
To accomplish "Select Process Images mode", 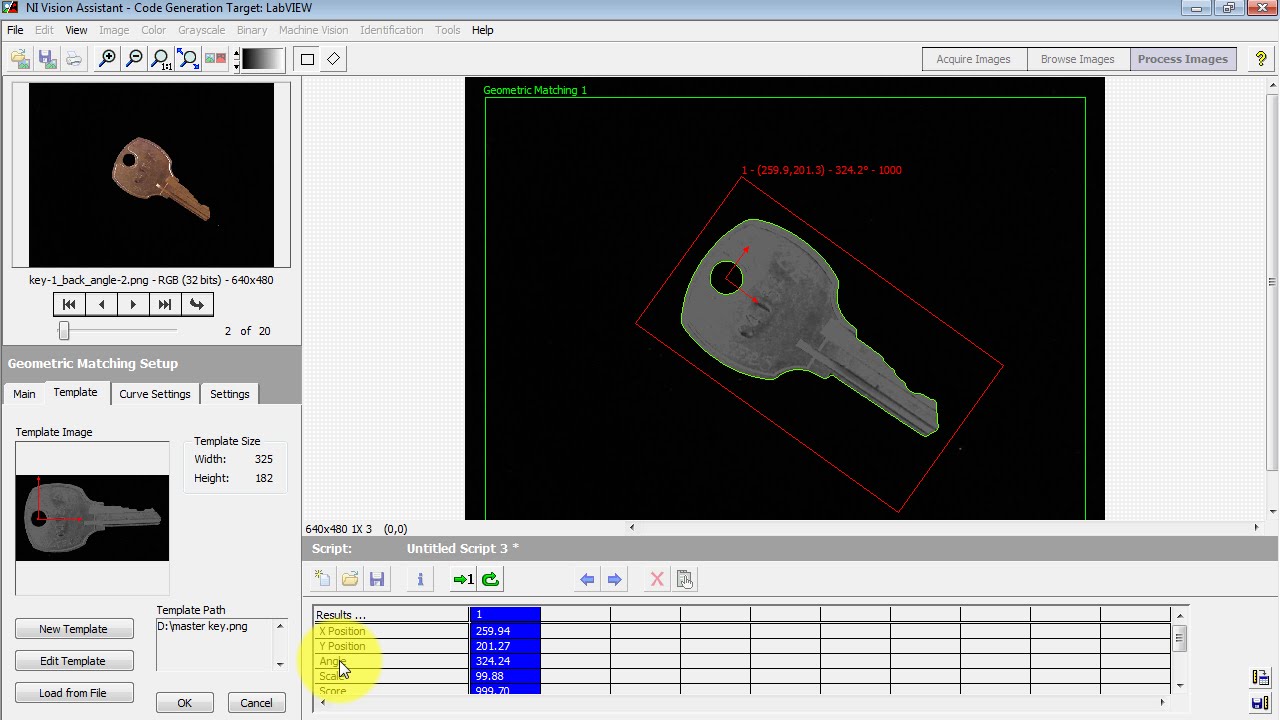I will tap(1183, 59).
